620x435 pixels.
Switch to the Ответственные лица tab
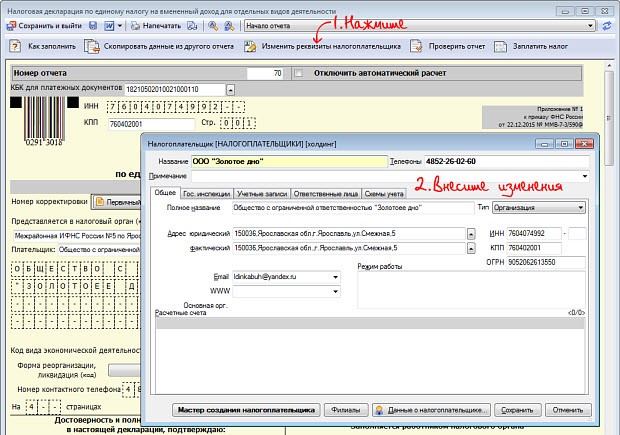[x=326, y=194]
